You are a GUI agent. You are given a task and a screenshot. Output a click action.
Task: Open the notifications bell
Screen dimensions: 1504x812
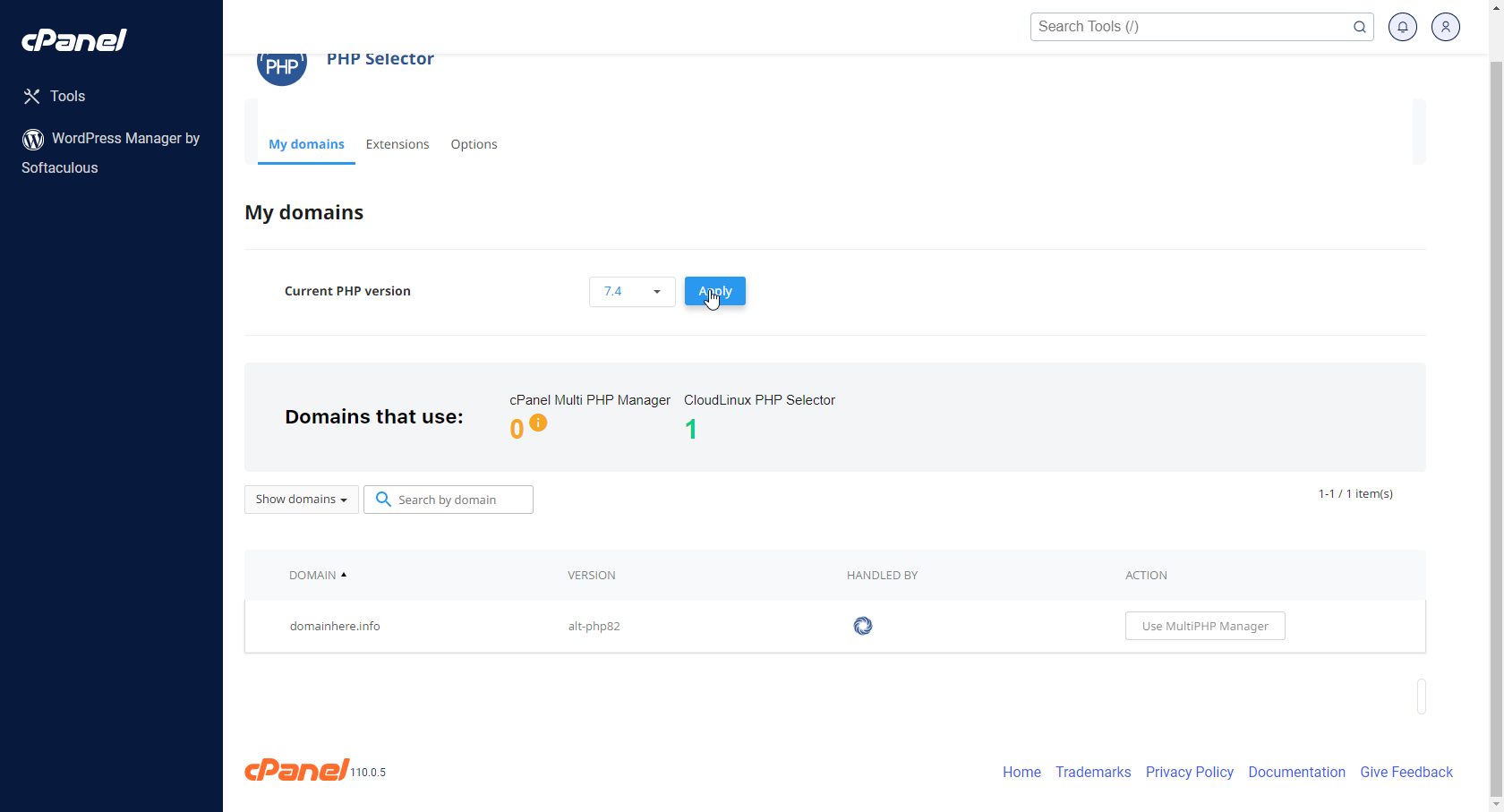tap(1403, 27)
